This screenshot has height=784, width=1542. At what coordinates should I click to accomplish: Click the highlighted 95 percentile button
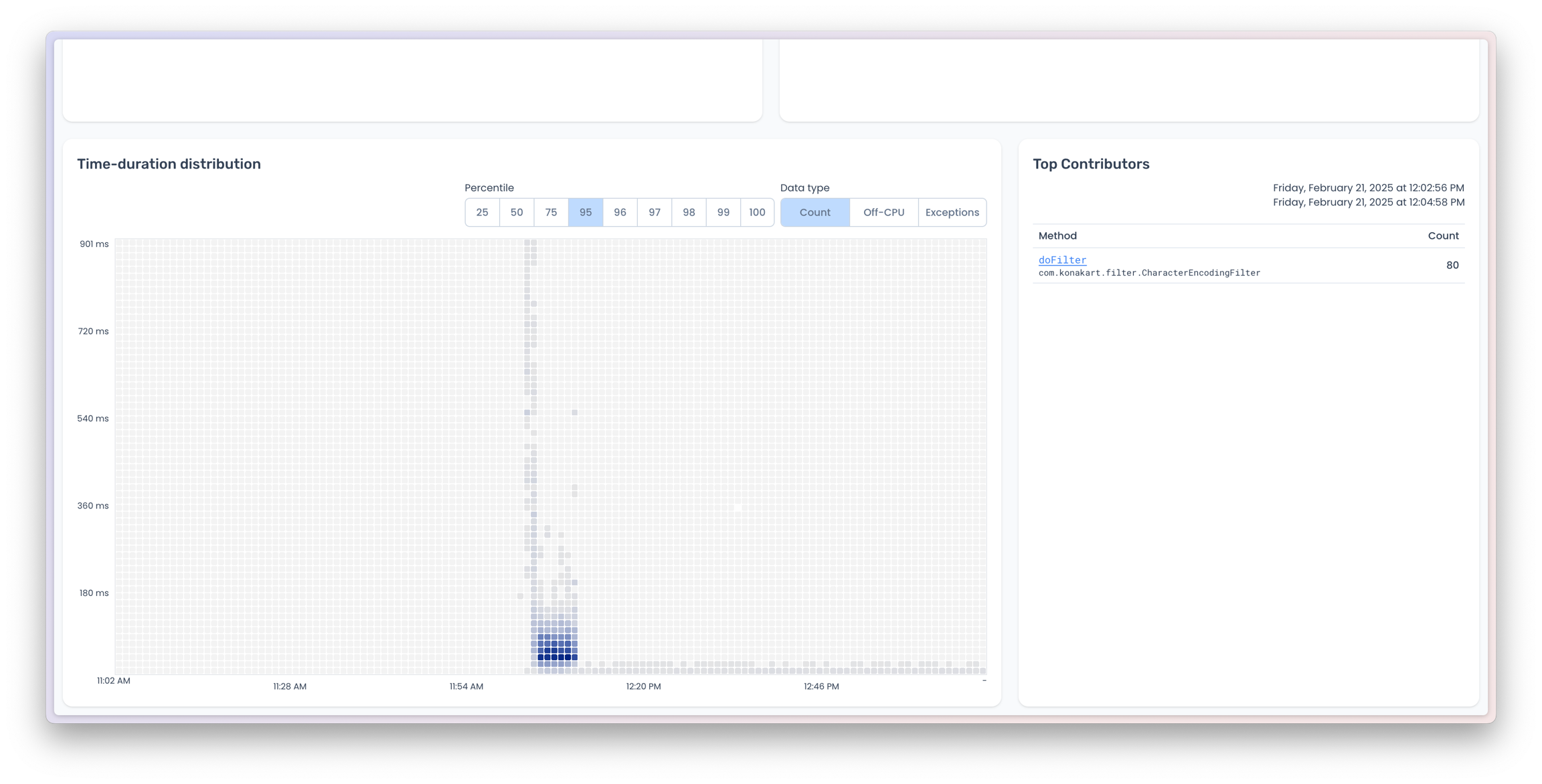click(x=586, y=212)
